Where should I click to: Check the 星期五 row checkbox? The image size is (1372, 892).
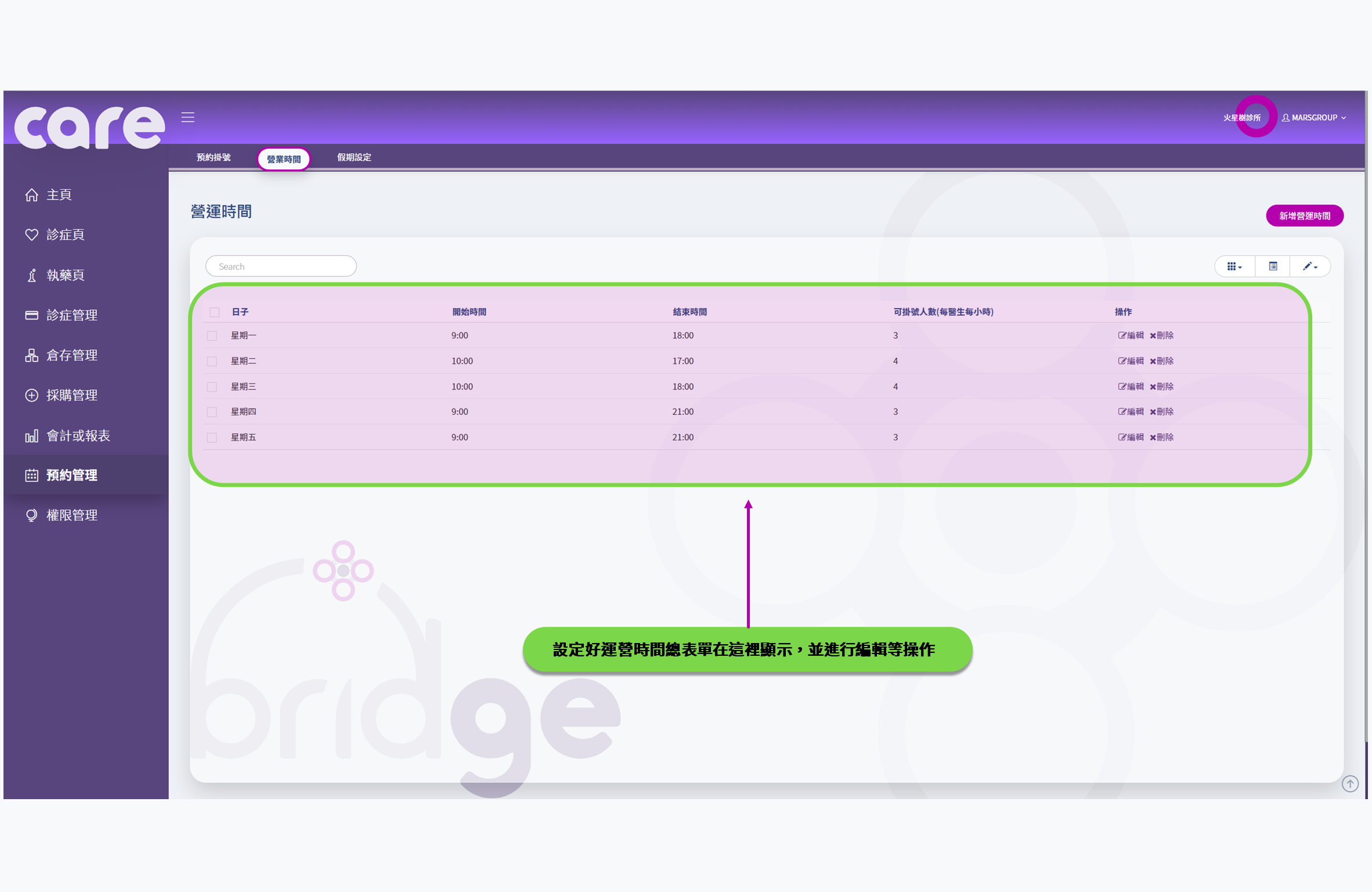point(212,437)
